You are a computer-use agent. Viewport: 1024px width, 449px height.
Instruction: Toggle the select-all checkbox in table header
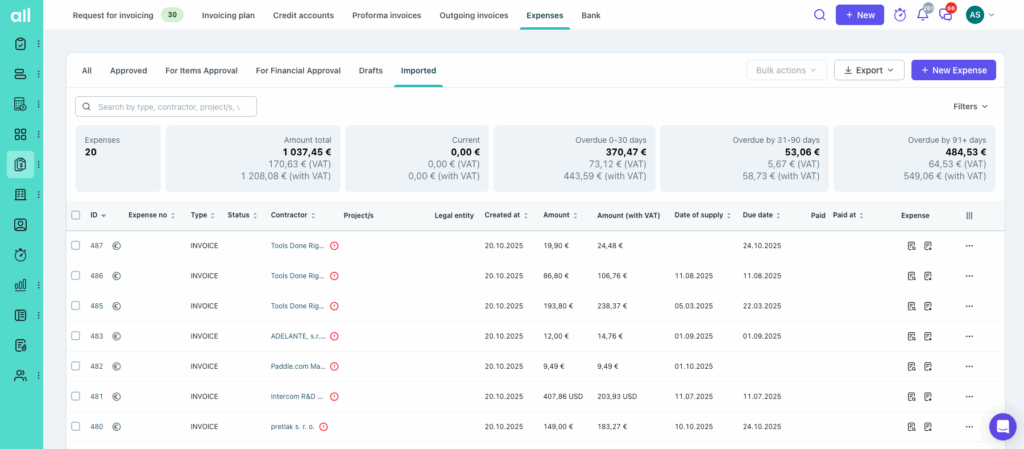[75, 215]
